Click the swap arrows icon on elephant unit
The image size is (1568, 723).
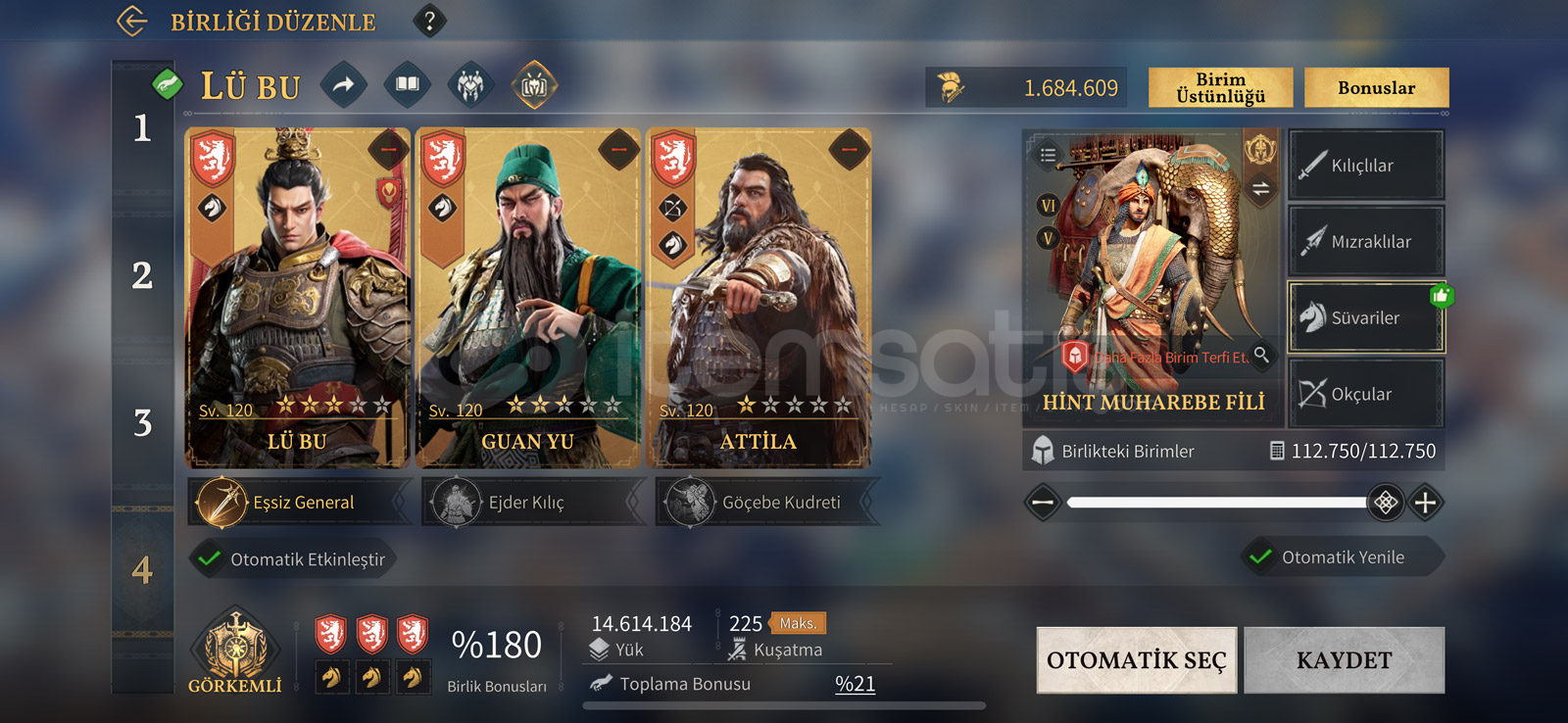pos(1261,189)
